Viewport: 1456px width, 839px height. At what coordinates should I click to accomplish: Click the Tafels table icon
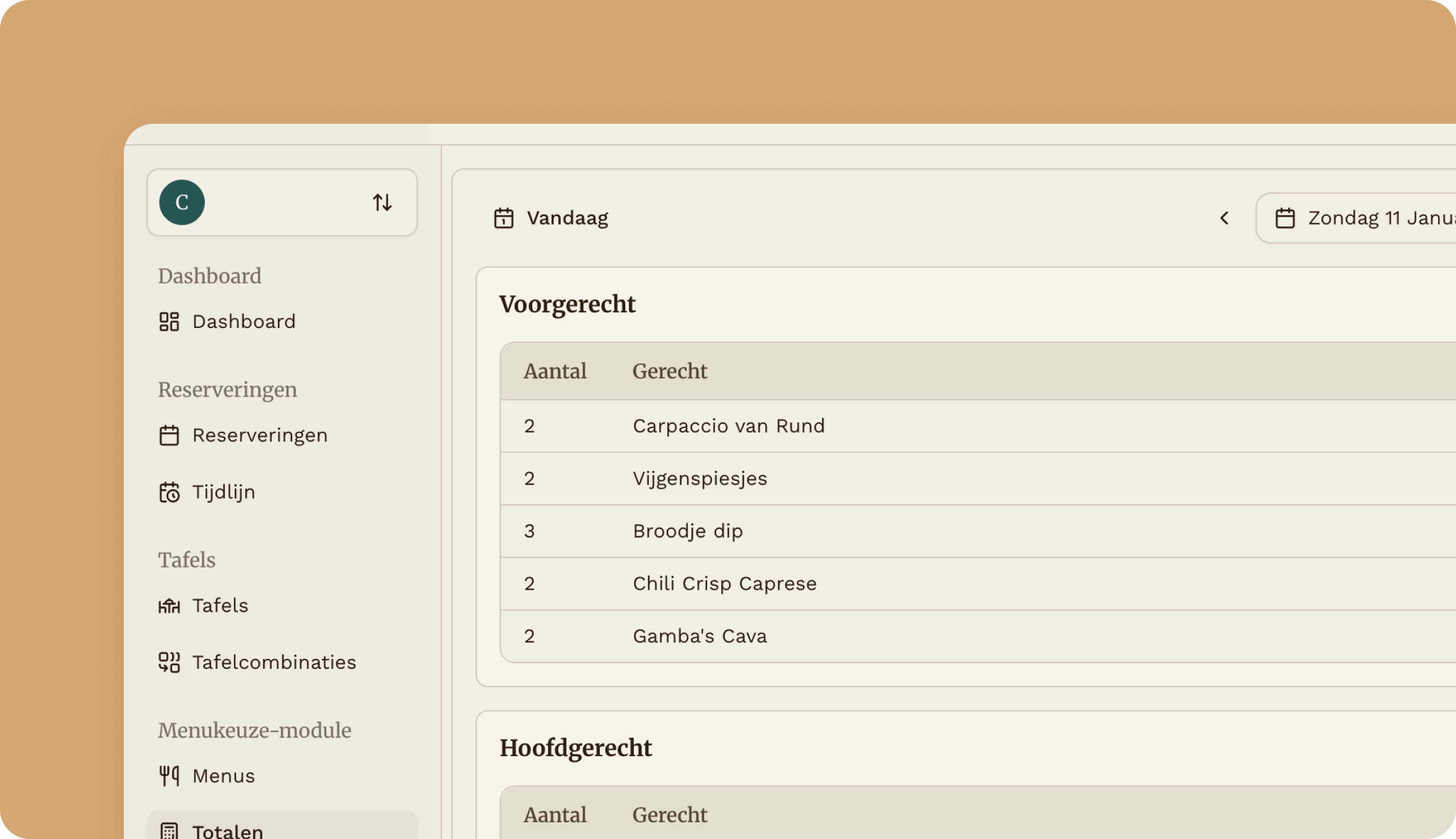pyautogui.click(x=168, y=605)
